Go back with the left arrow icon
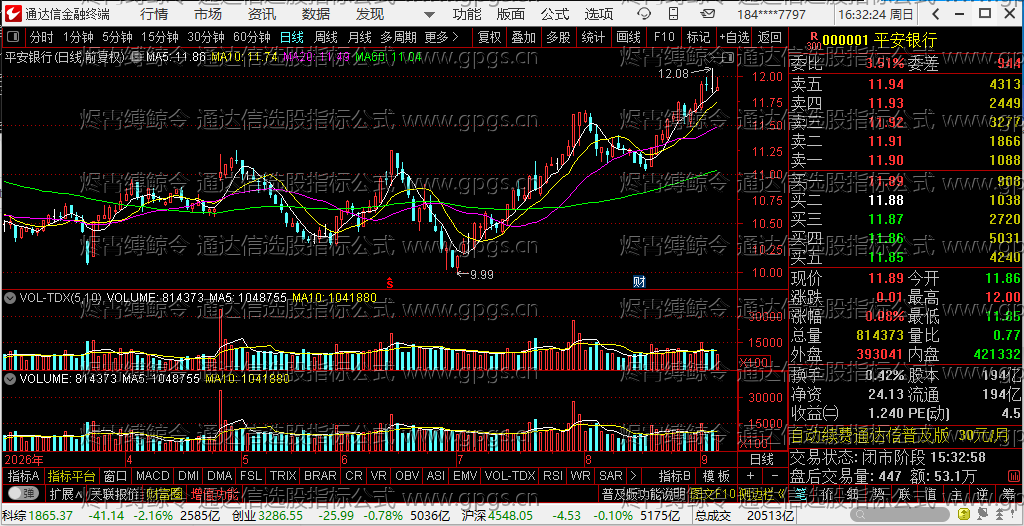 click(936, 14)
